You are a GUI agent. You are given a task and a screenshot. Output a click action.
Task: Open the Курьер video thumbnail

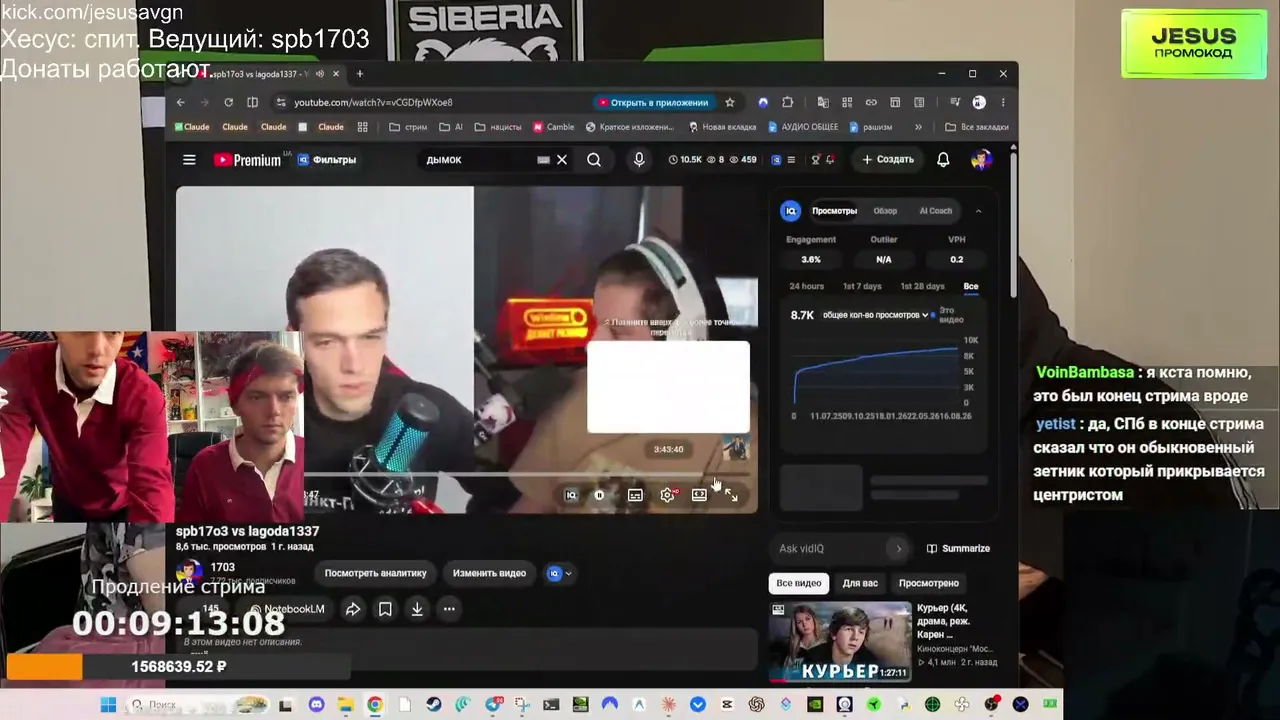[840, 640]
